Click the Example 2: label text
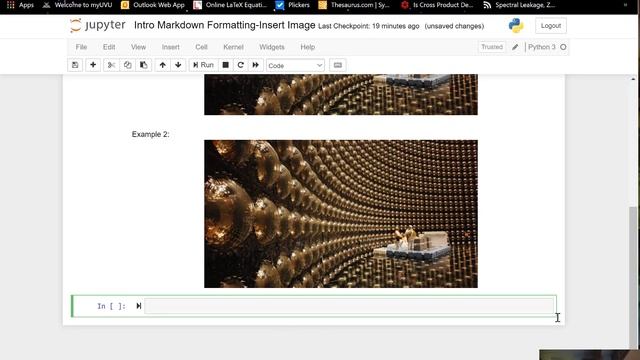The width and height of the screenshot is (640, 360). [x=150, y=134]
